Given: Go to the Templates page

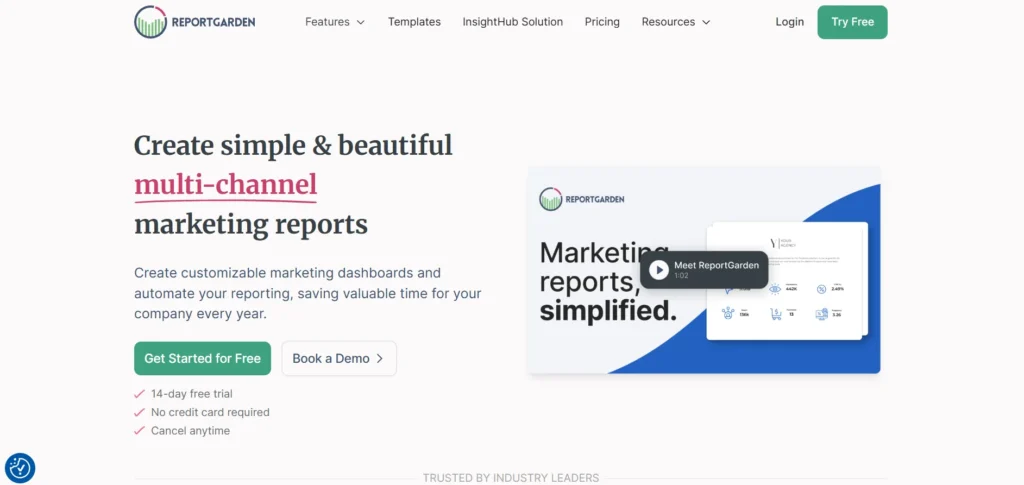Looking at the screenshot, I should pyautogui.click(x=414, y=22).
